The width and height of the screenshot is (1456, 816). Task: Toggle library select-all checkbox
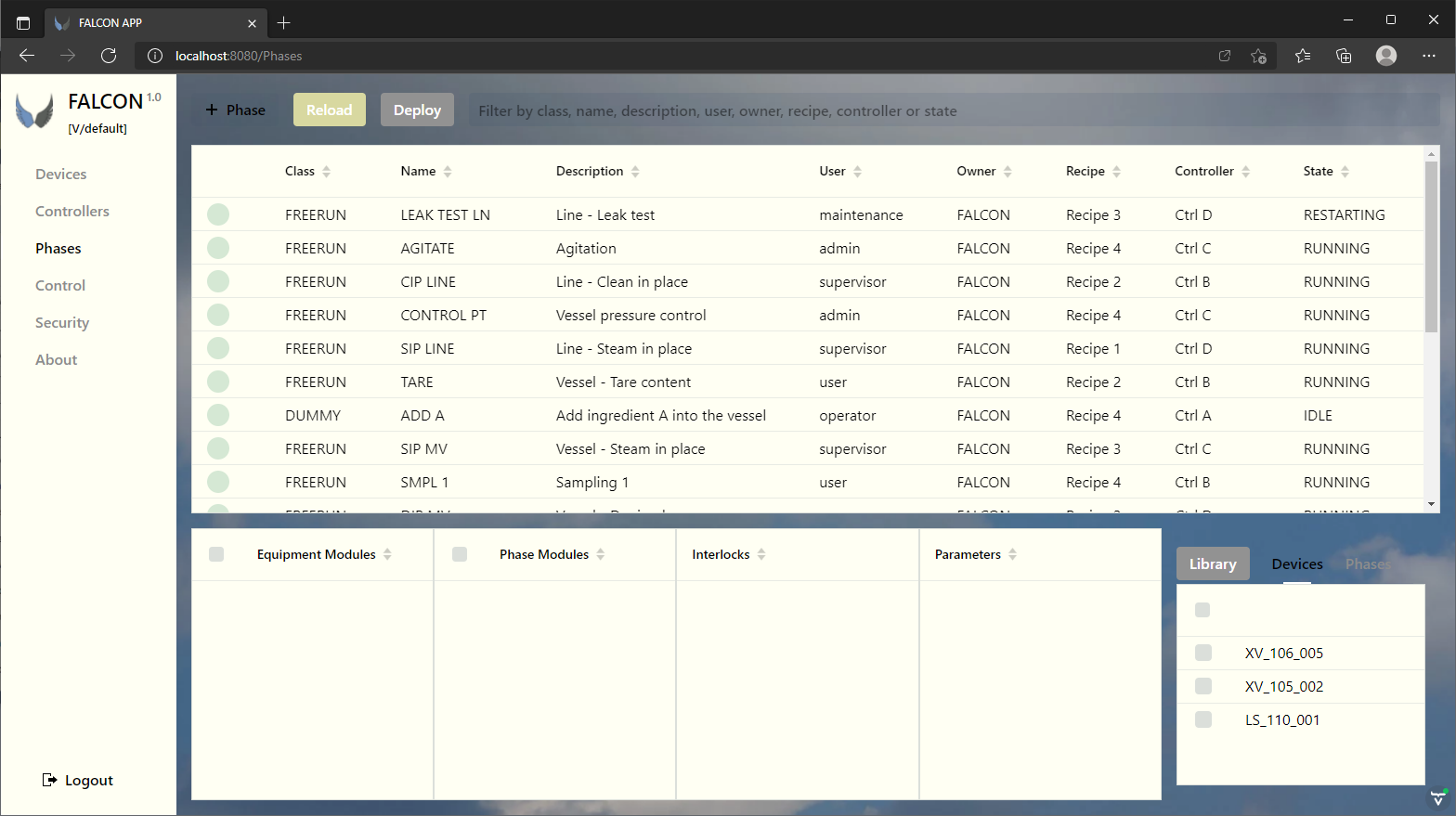(x=1202, y=610)
